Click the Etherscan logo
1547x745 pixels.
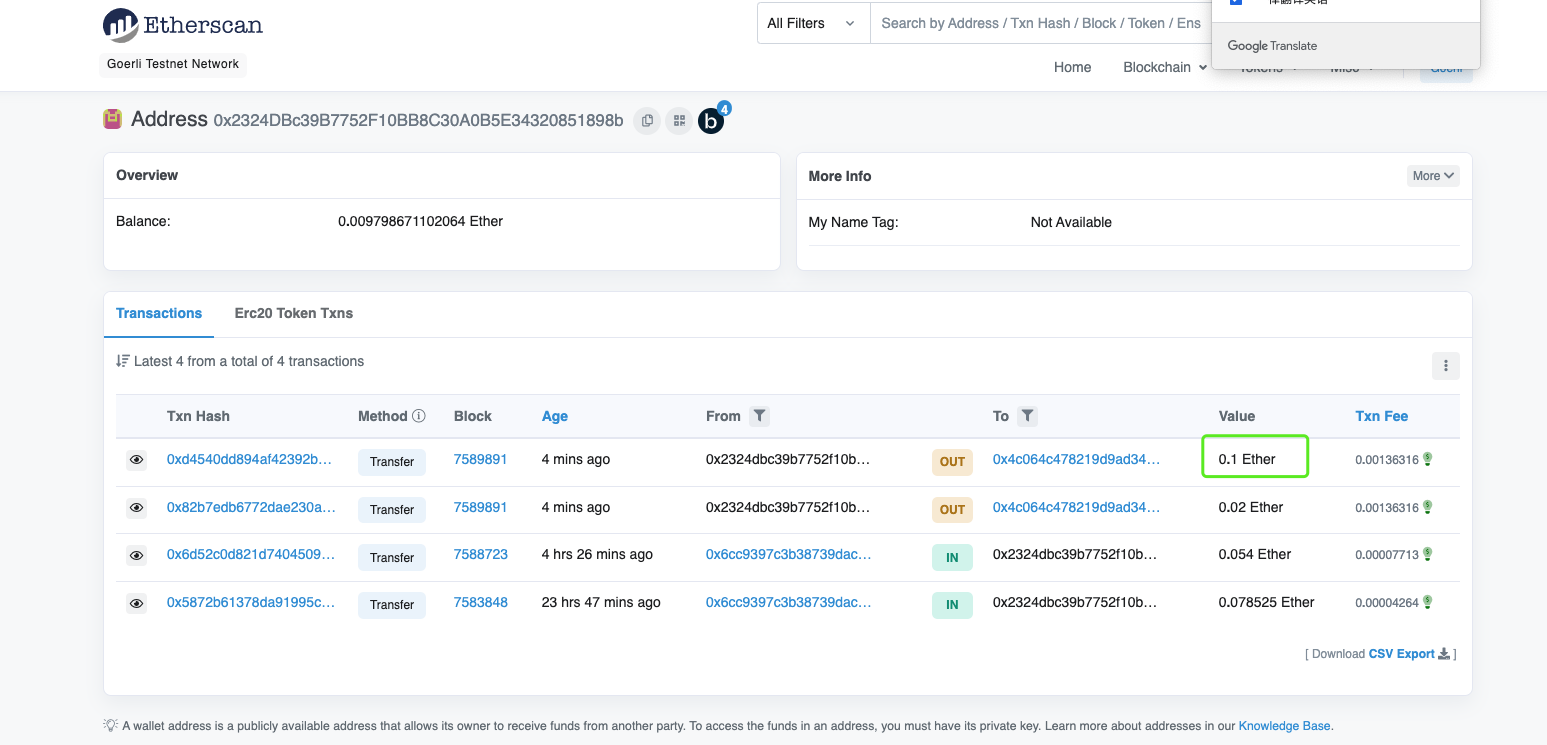(183, 25)
